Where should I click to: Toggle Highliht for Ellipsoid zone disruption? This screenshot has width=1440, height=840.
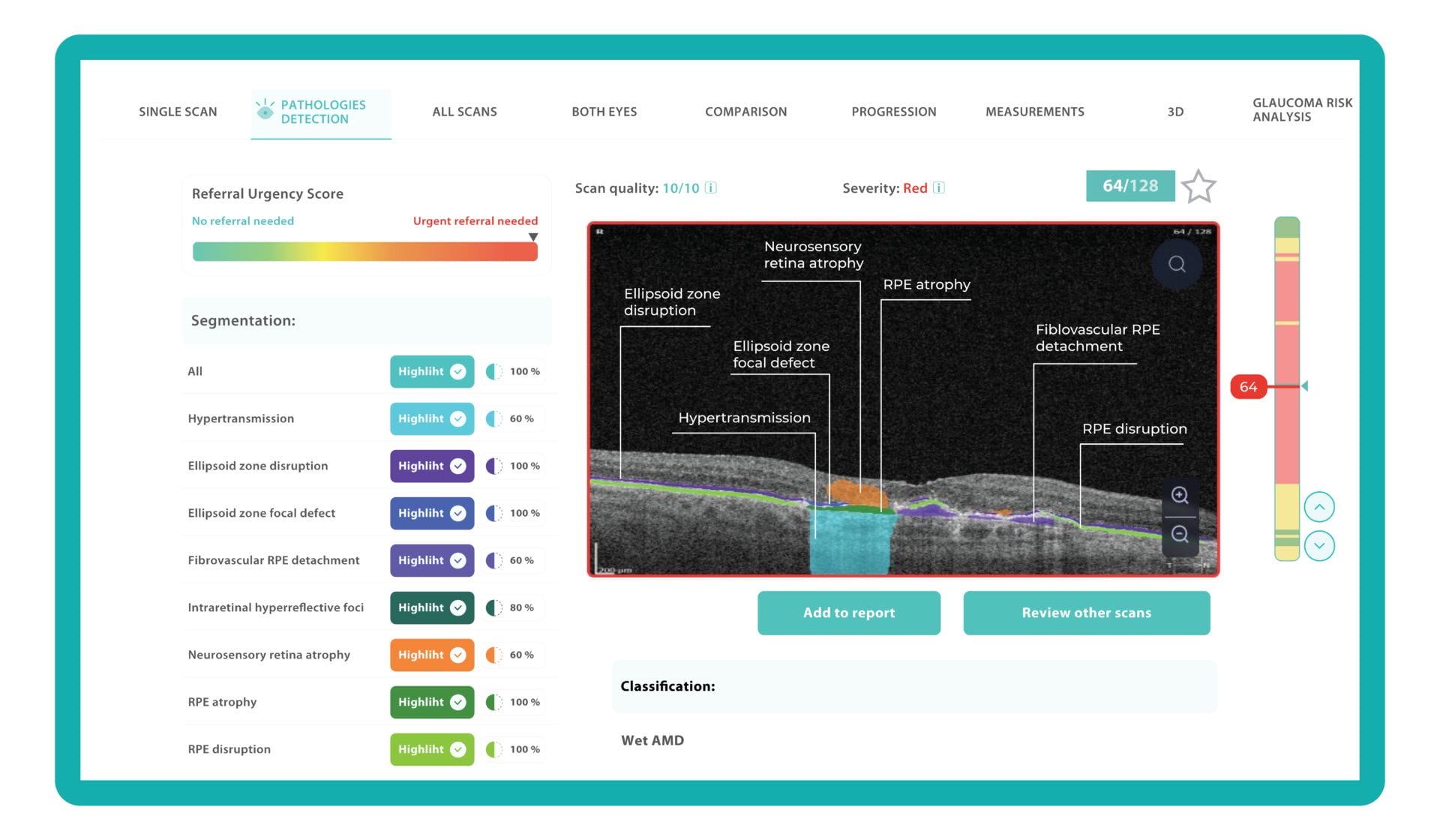[431, 466]
